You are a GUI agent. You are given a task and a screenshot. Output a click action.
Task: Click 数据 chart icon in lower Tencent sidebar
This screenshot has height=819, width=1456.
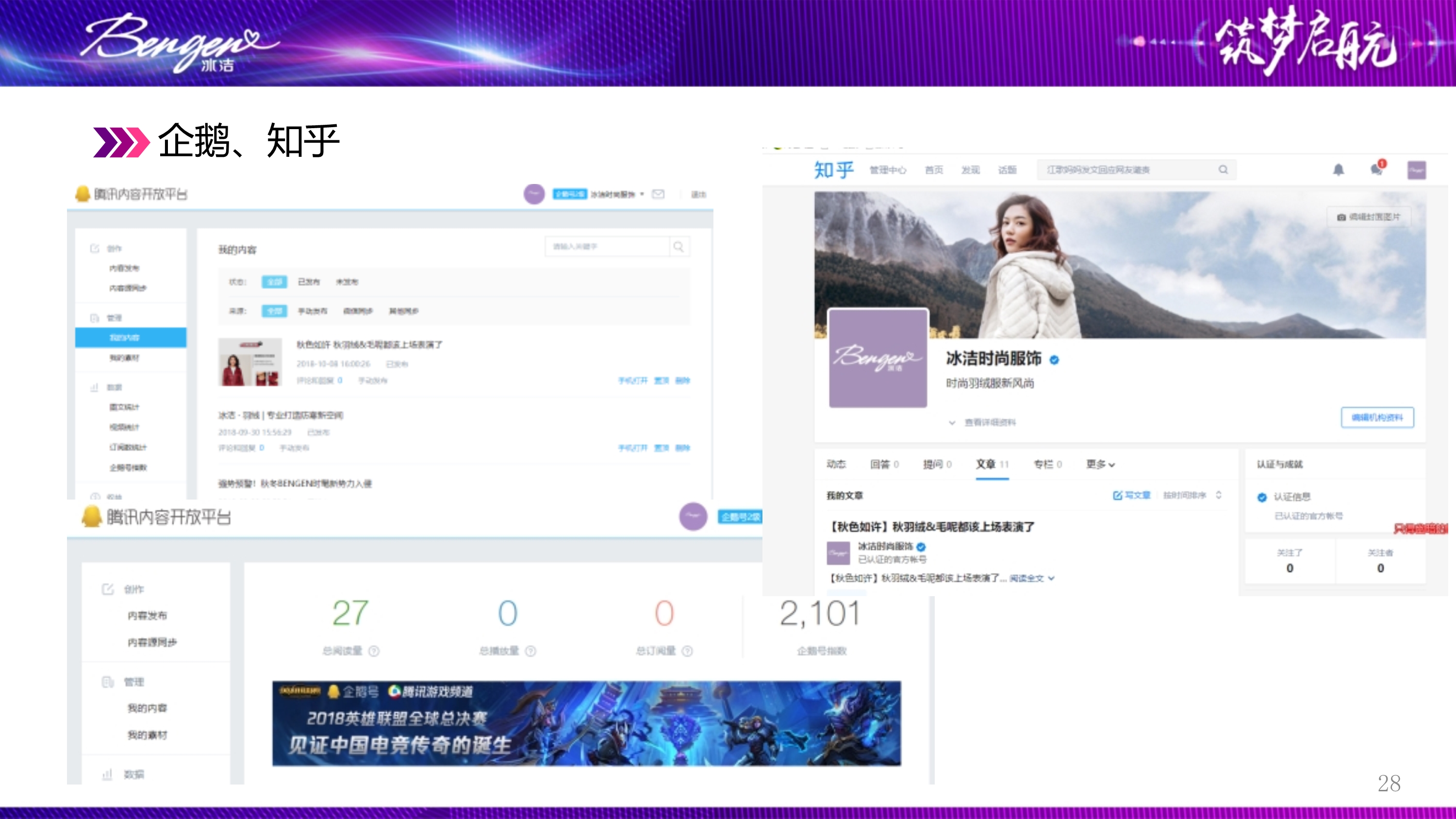(107, 774)
